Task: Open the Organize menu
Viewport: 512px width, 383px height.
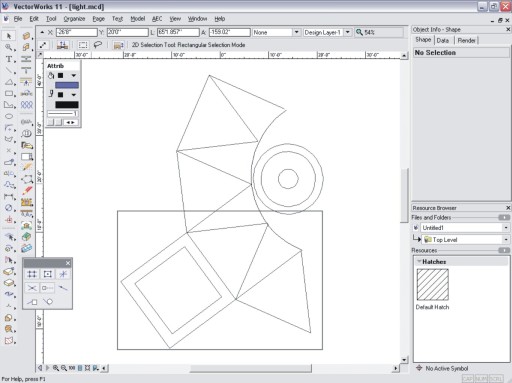Action: click(x=74, y=19)
